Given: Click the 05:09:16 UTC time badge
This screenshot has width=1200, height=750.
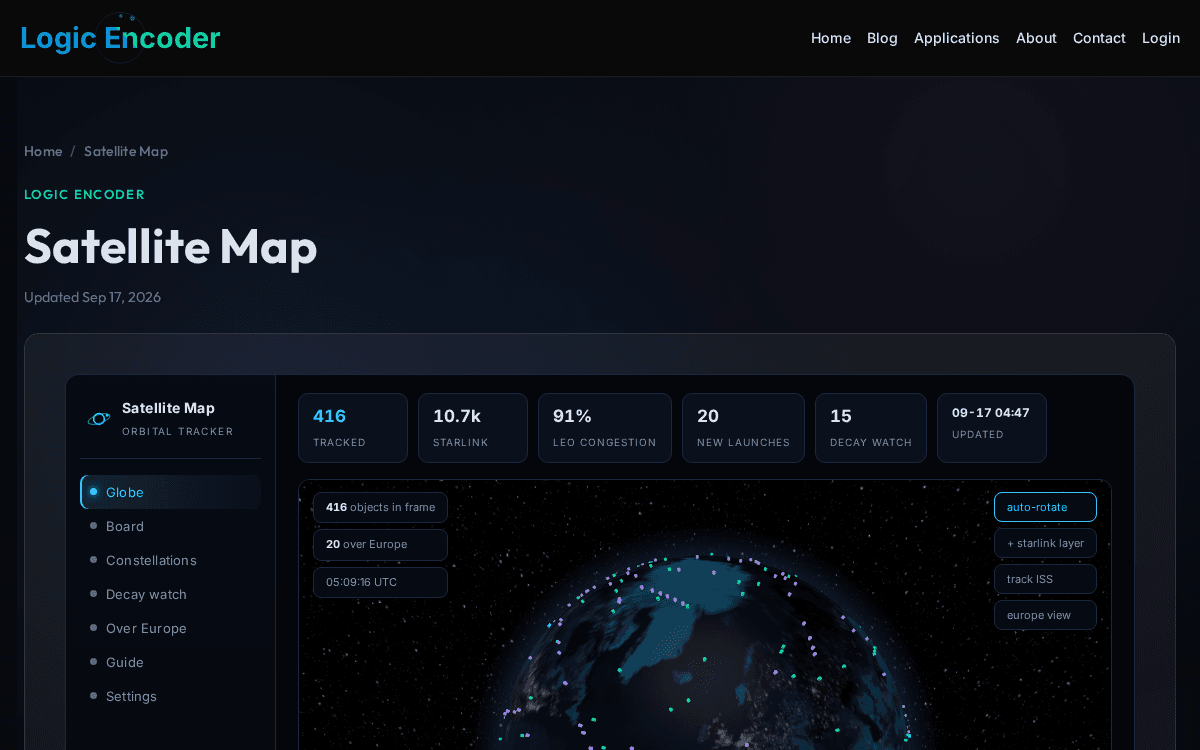Looking at the screenshot, I should coord(380,583).
